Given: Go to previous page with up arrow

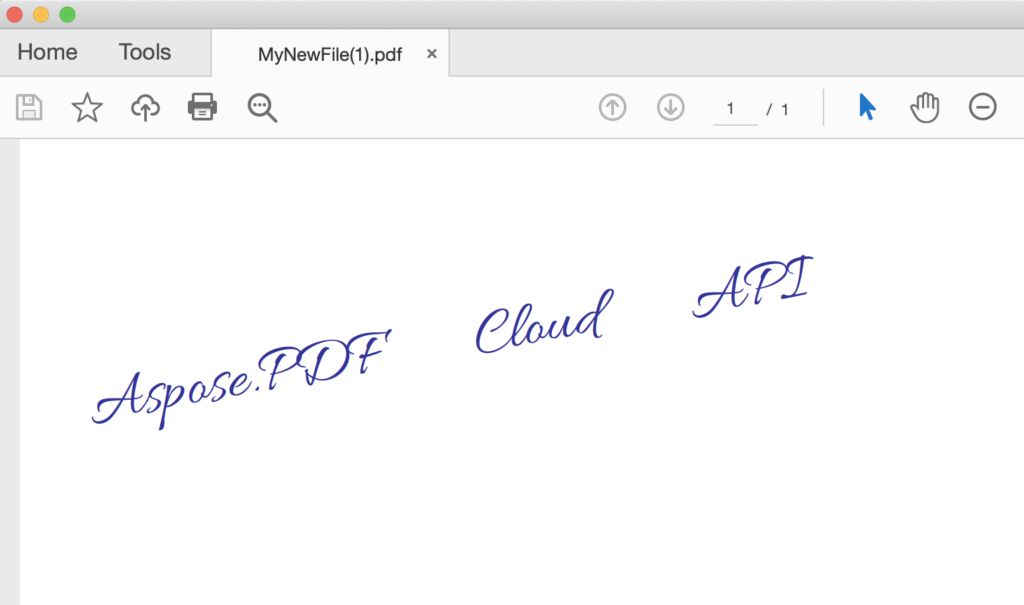Looking at the screenshot, I should [x=613, y=107].
